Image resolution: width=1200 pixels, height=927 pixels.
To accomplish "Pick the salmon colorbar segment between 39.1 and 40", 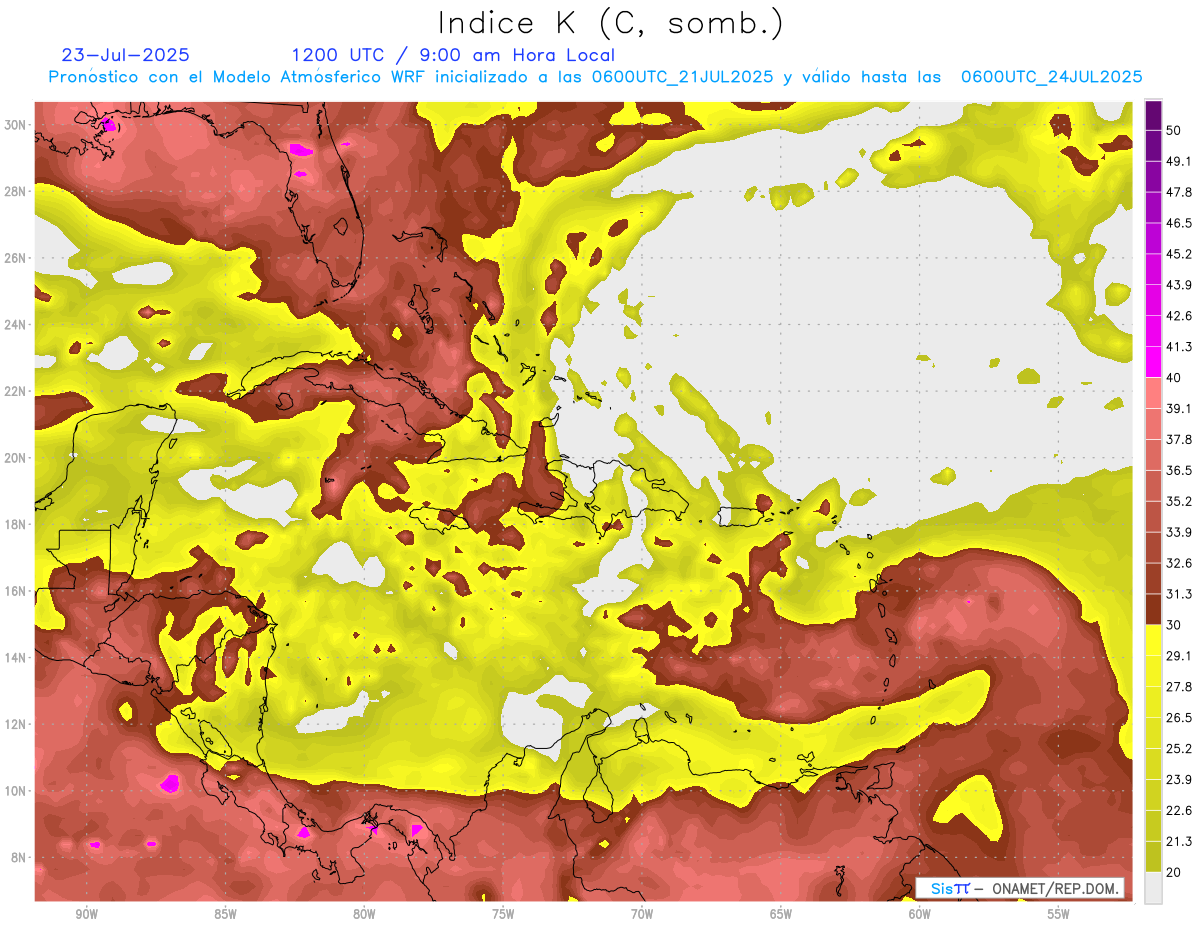I will [x=1154, y=393].
